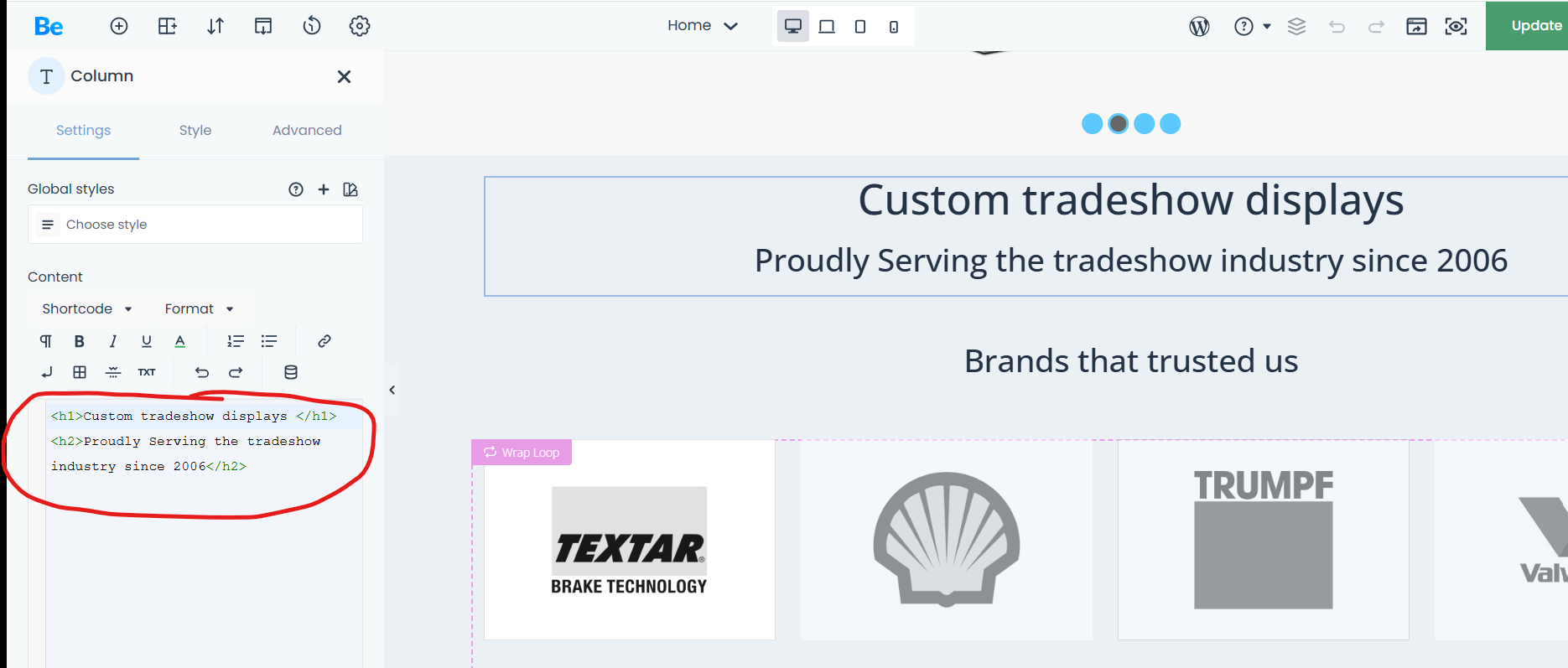The width and height of the screenshot is (1568, 668).
Task: Select the TRUMPF logo image
Action: click(1263, 541)
